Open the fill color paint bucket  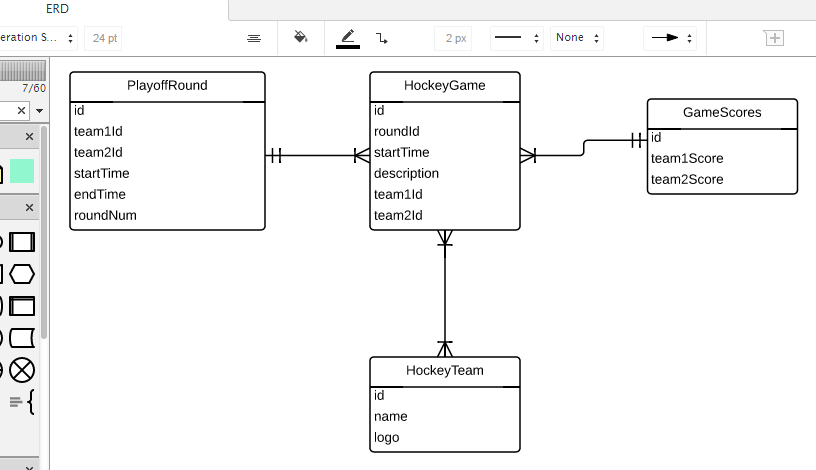pos(300,38)
